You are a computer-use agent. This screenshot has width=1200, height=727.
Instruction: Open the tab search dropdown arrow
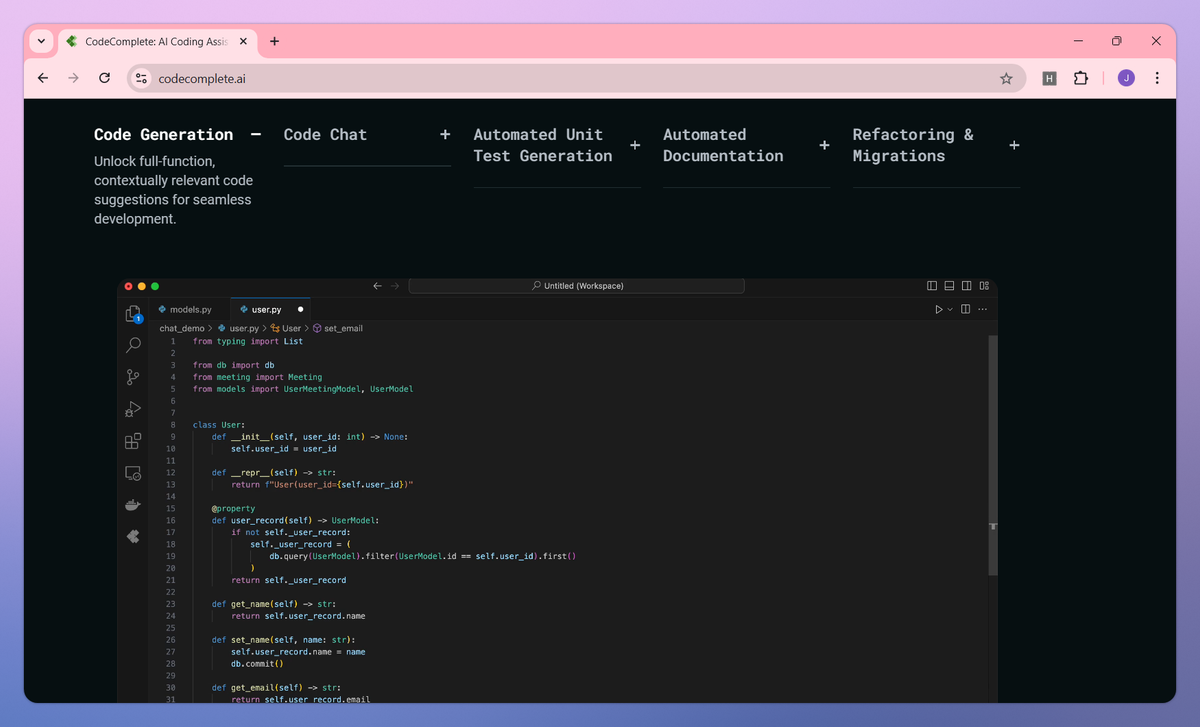tap(41, 41)
